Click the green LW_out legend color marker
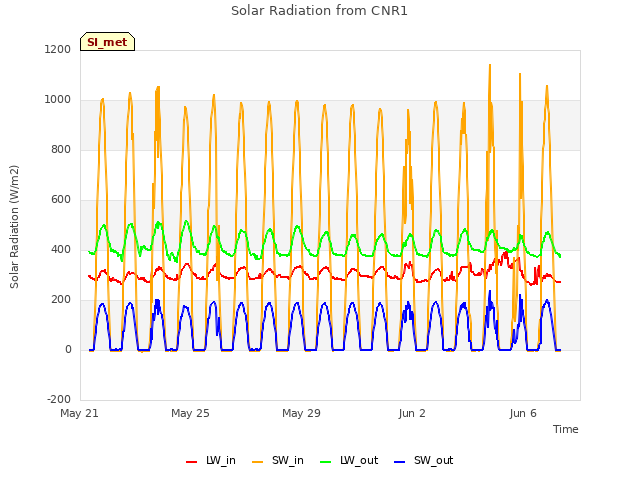Screen dimensions: 640x480 (x=326, y=462)
